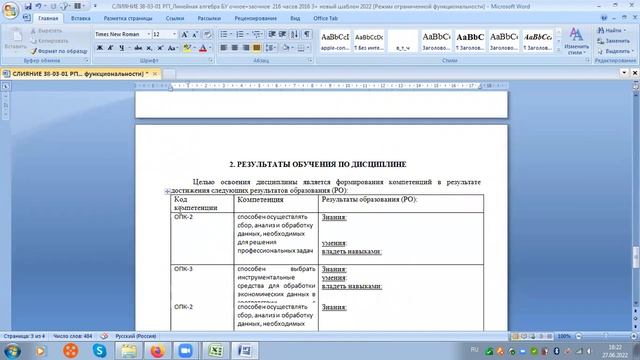Align text right
The width and height of the screenshot is (640, 360).
[x=246, y=48]
